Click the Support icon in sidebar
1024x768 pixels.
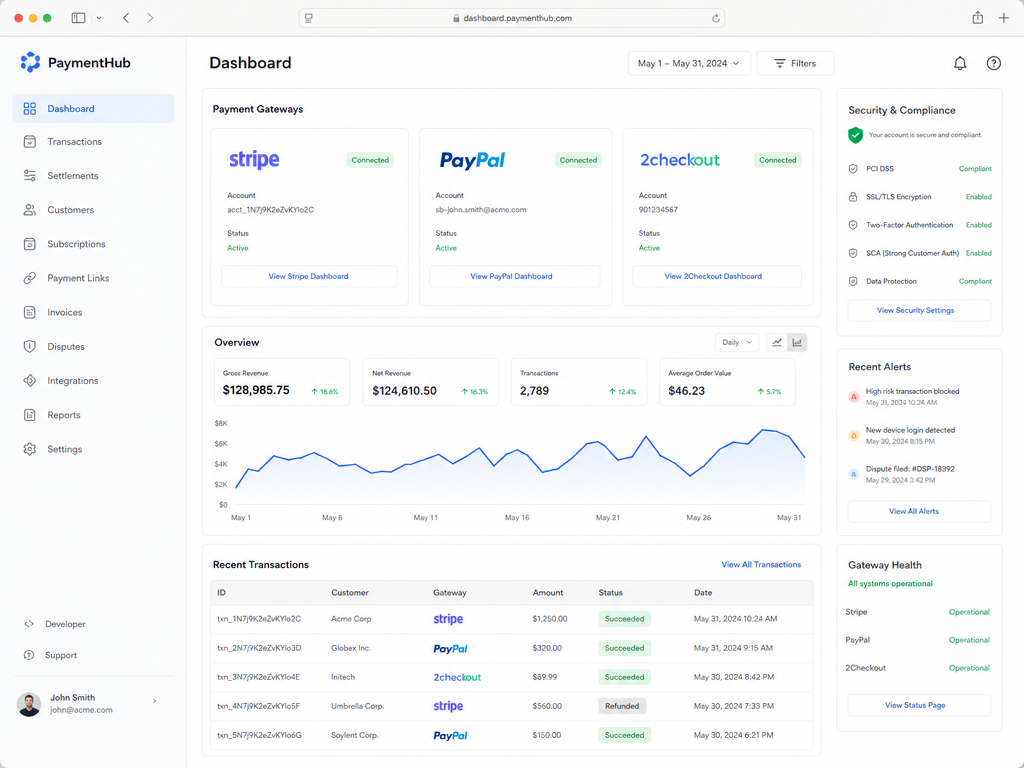coord(29,655)
